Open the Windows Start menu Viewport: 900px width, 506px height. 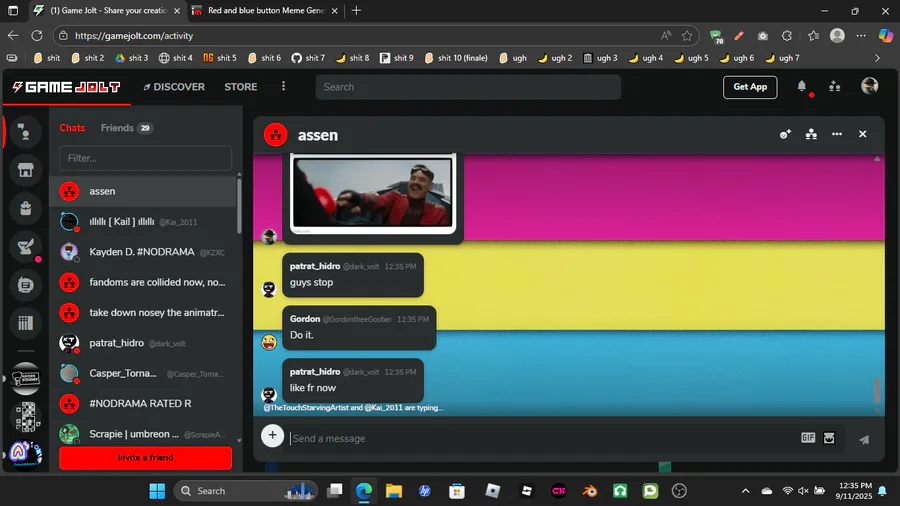(x=157, y=491)
